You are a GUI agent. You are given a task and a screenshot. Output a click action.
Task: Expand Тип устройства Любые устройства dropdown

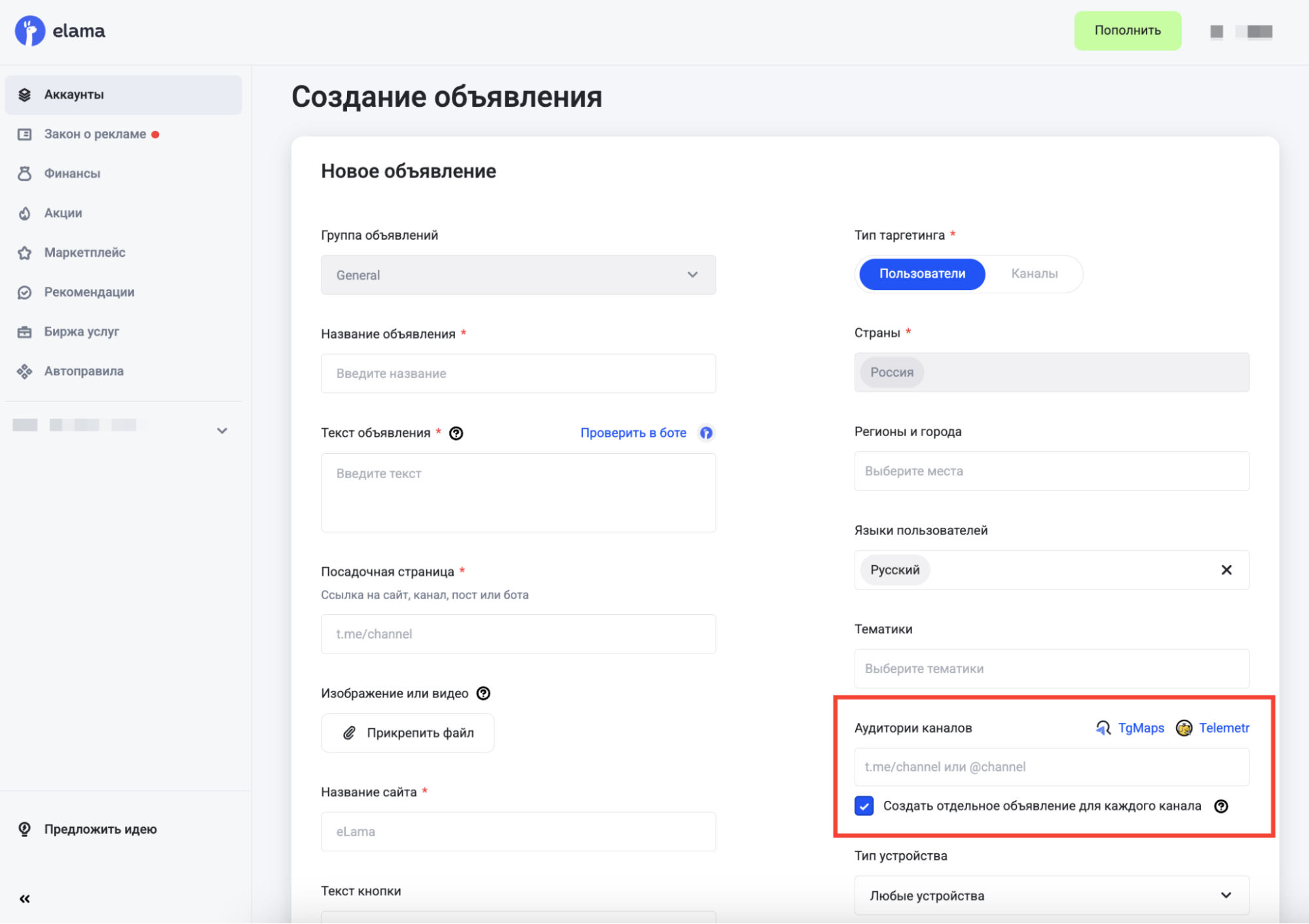click(x=1051, y=895)
